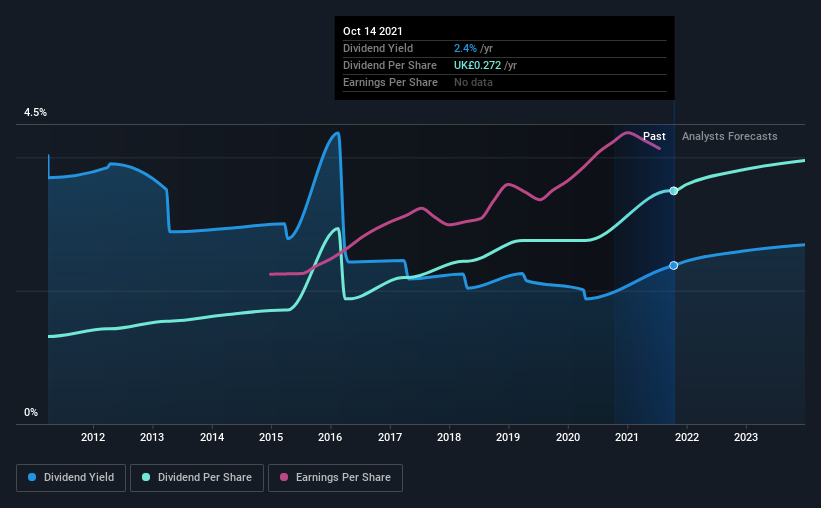Click the tooltip date 'Oct 14 2021'
Image resolution: width=821 pixels, height=508 pixels.
coord(373,31)
